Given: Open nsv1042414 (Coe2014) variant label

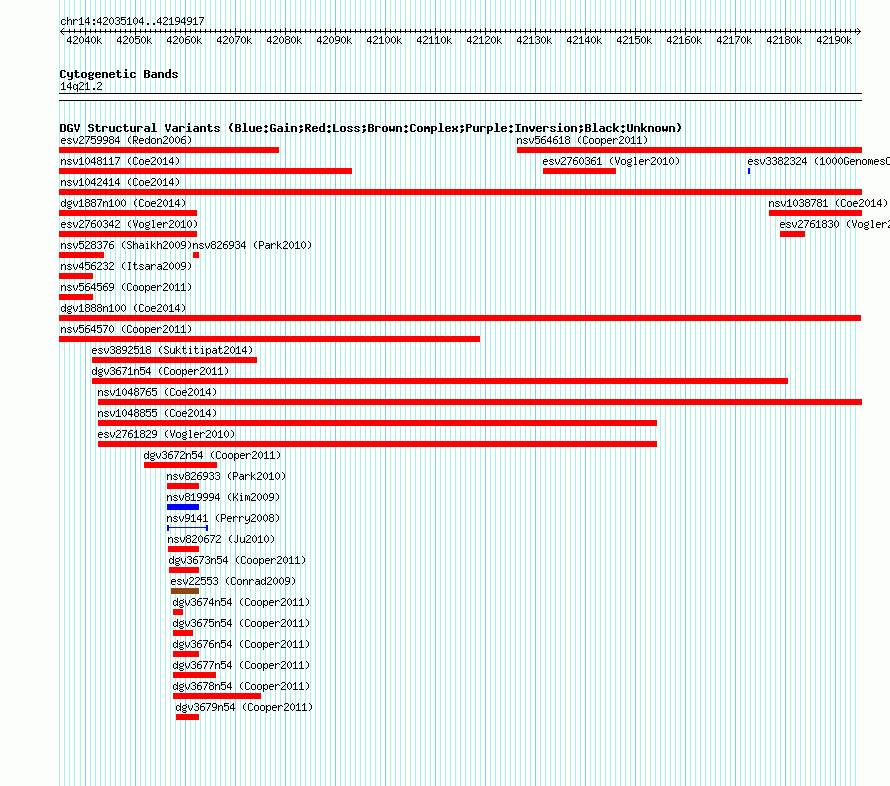Looking at the screenshot, I should [120, 182].
